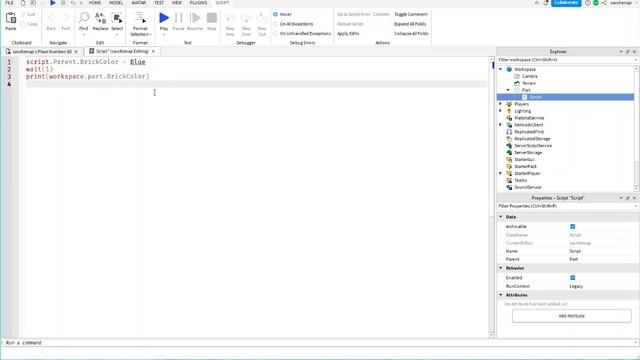Open the AVATAR ribbon tab
The height and width of the screenshot is (360, 640).
pyautogui.click(x=139, y=3)
